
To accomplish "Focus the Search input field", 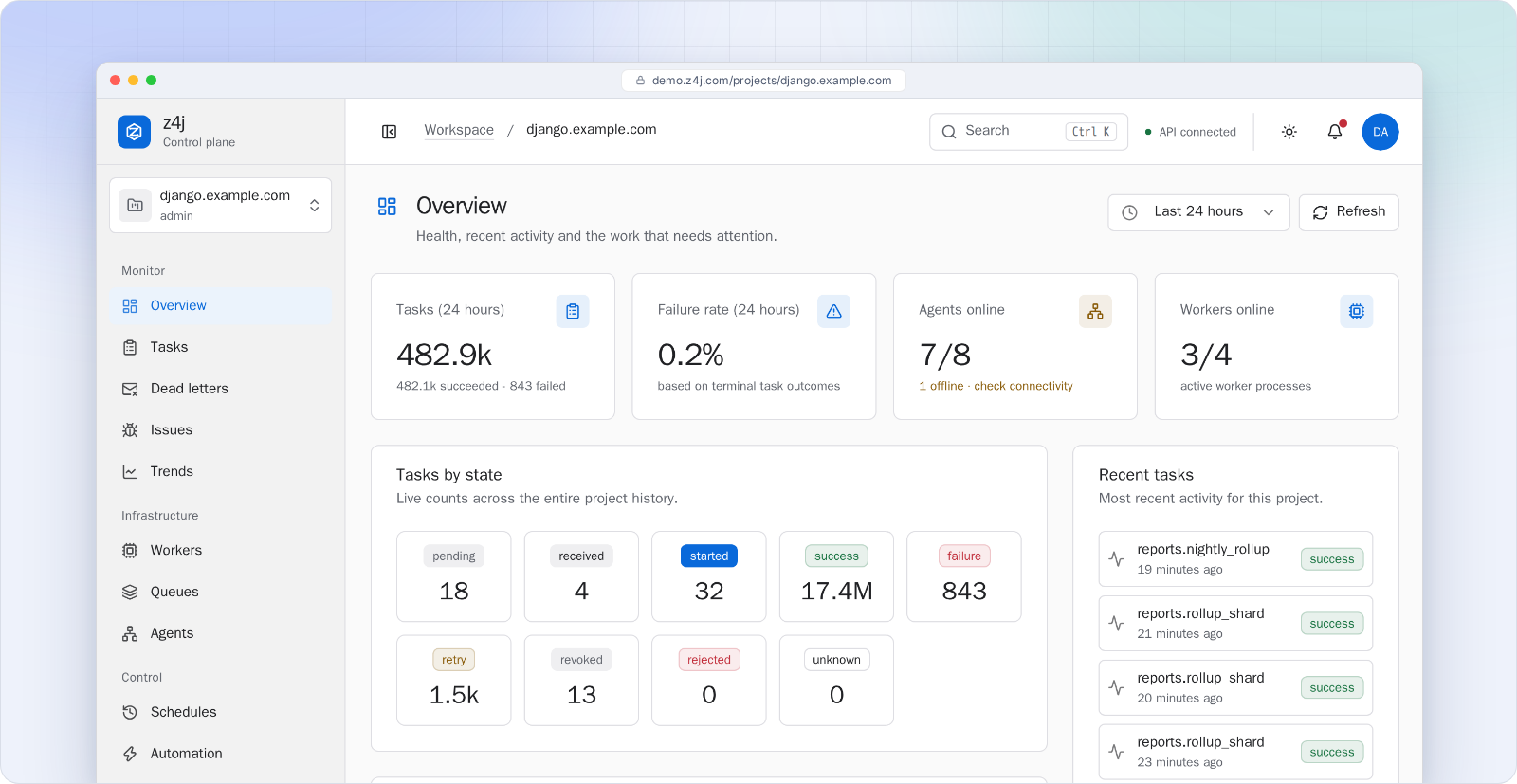I will [1029, 132].
